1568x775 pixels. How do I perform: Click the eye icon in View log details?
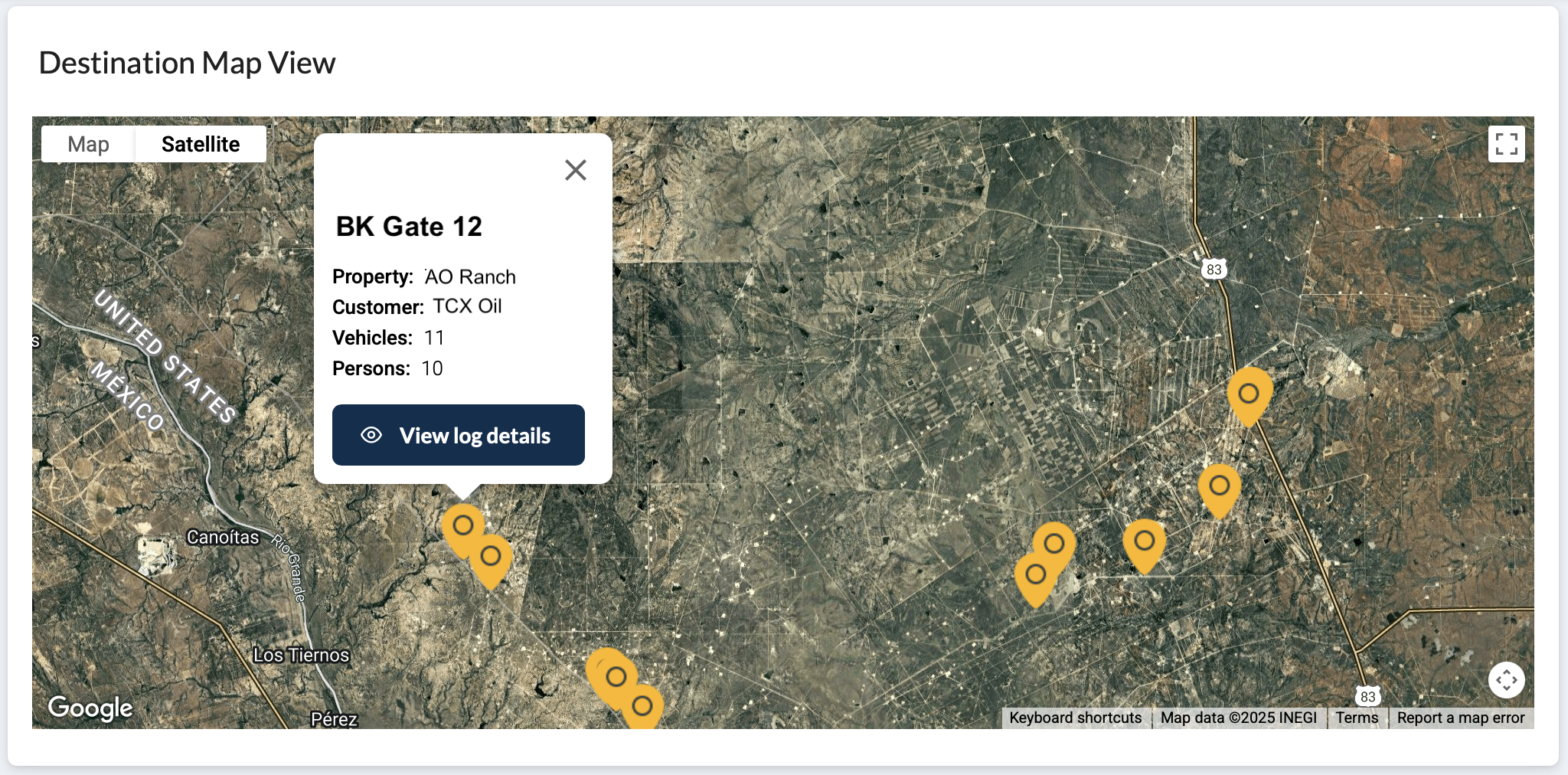point(371,435)
